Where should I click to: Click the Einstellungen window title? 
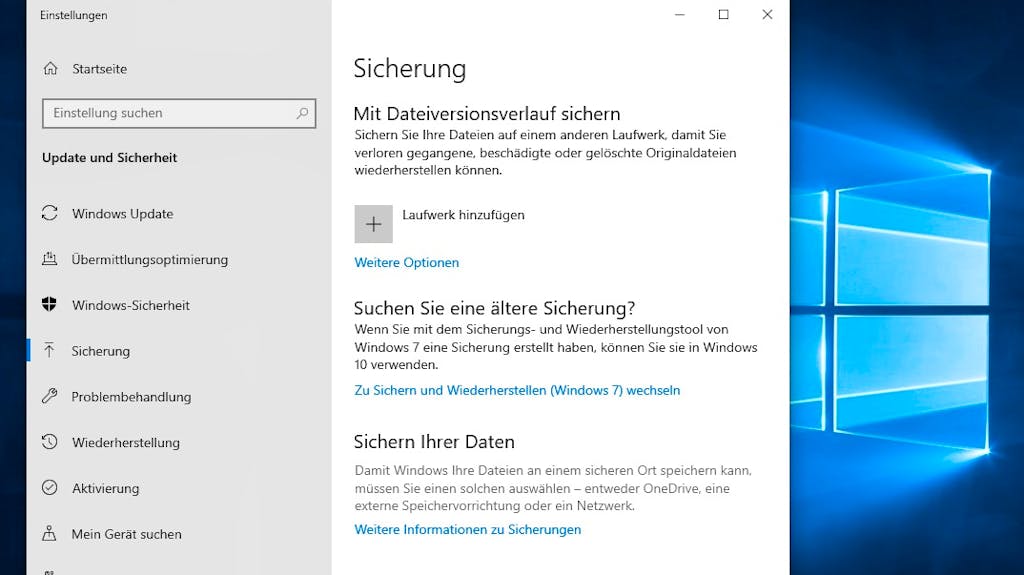(x=74, y=15)
